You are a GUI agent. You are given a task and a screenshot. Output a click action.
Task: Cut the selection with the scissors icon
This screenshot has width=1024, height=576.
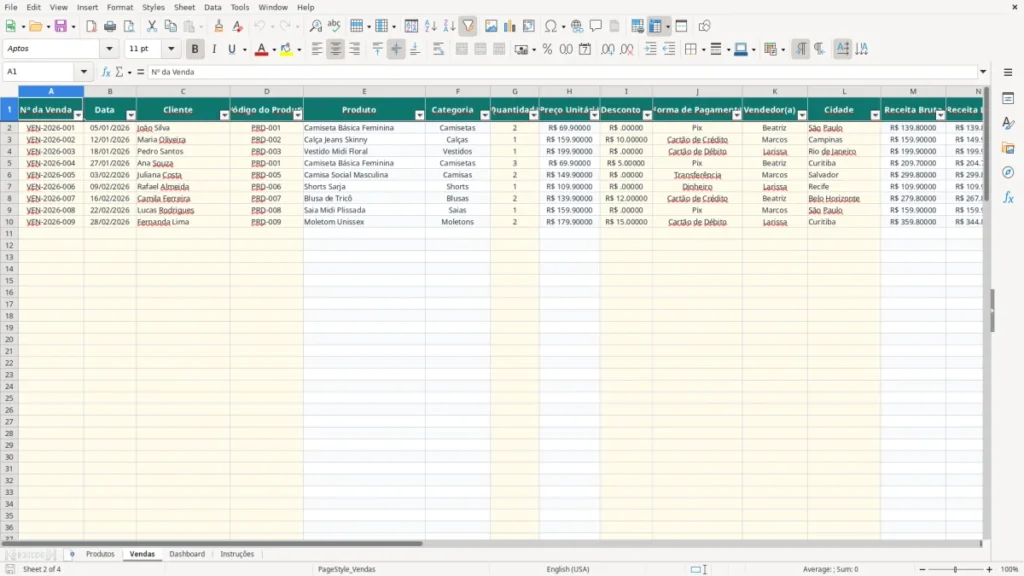click(152, 26)
